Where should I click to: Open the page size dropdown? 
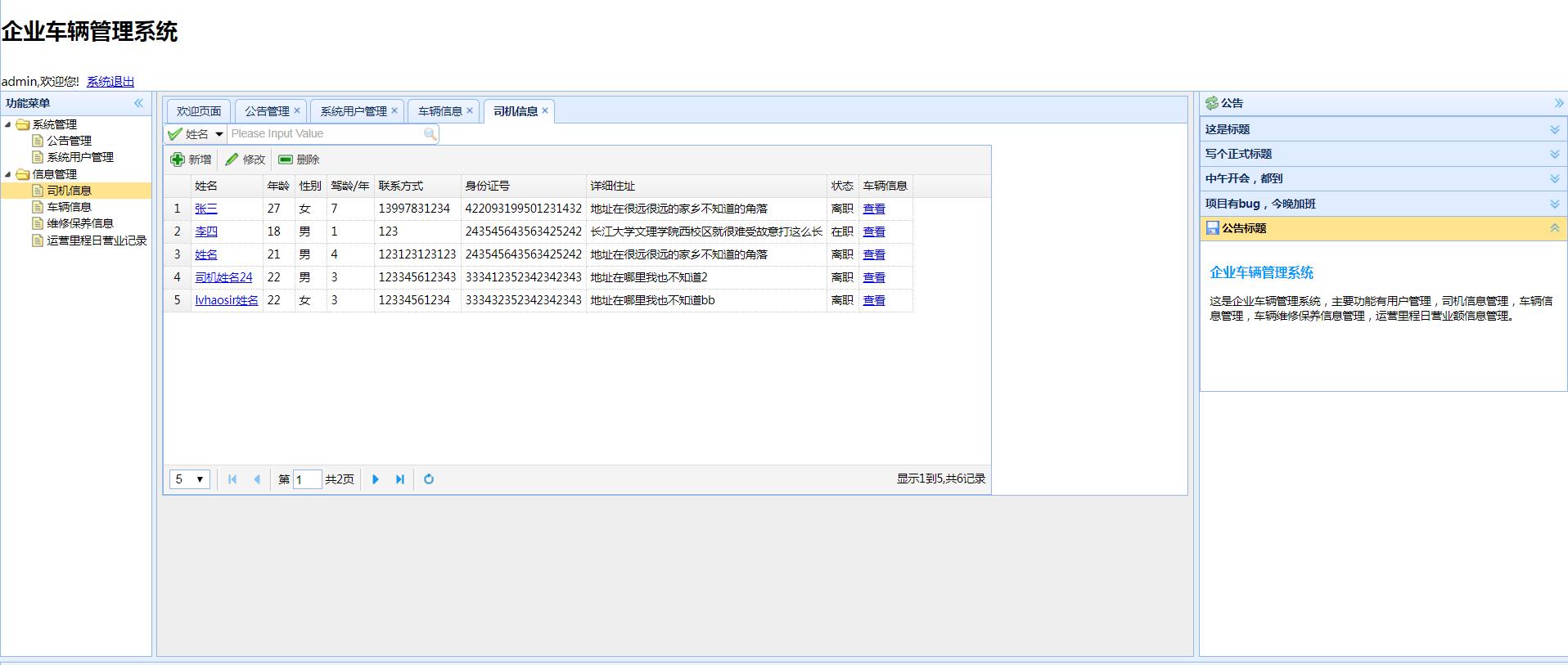(190, 479)
